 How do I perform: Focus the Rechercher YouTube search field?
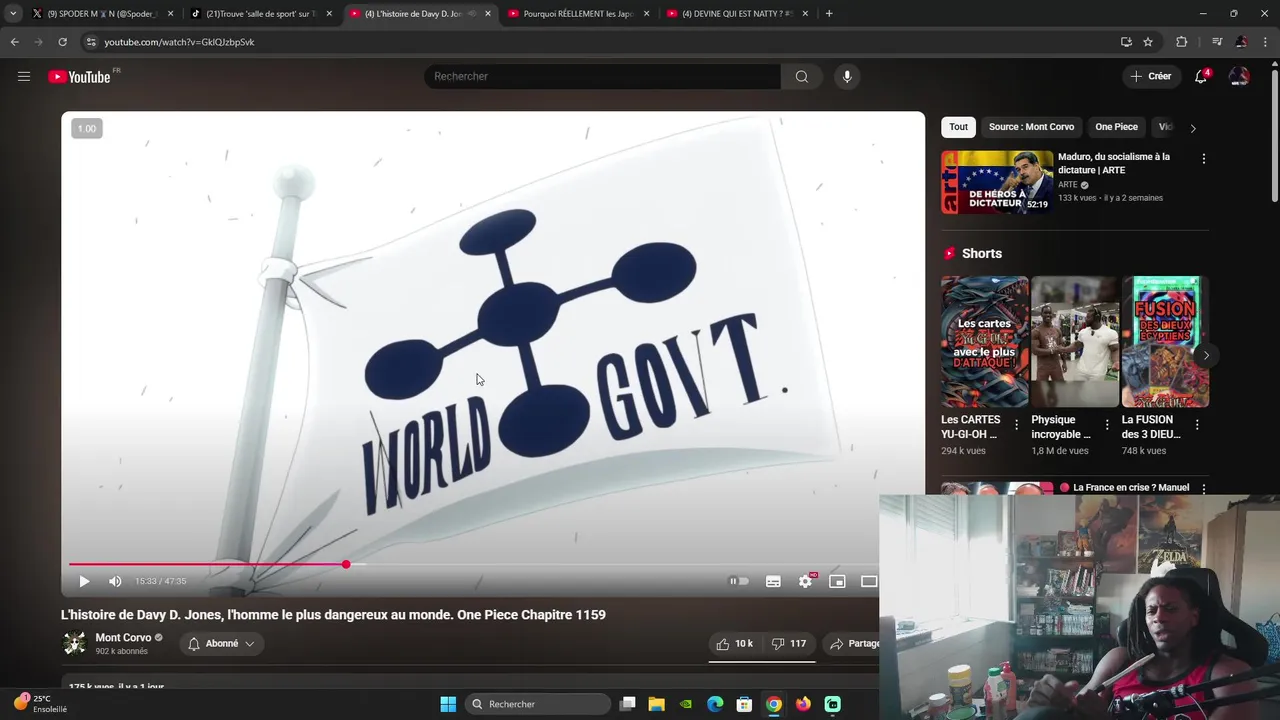(603, 76)
